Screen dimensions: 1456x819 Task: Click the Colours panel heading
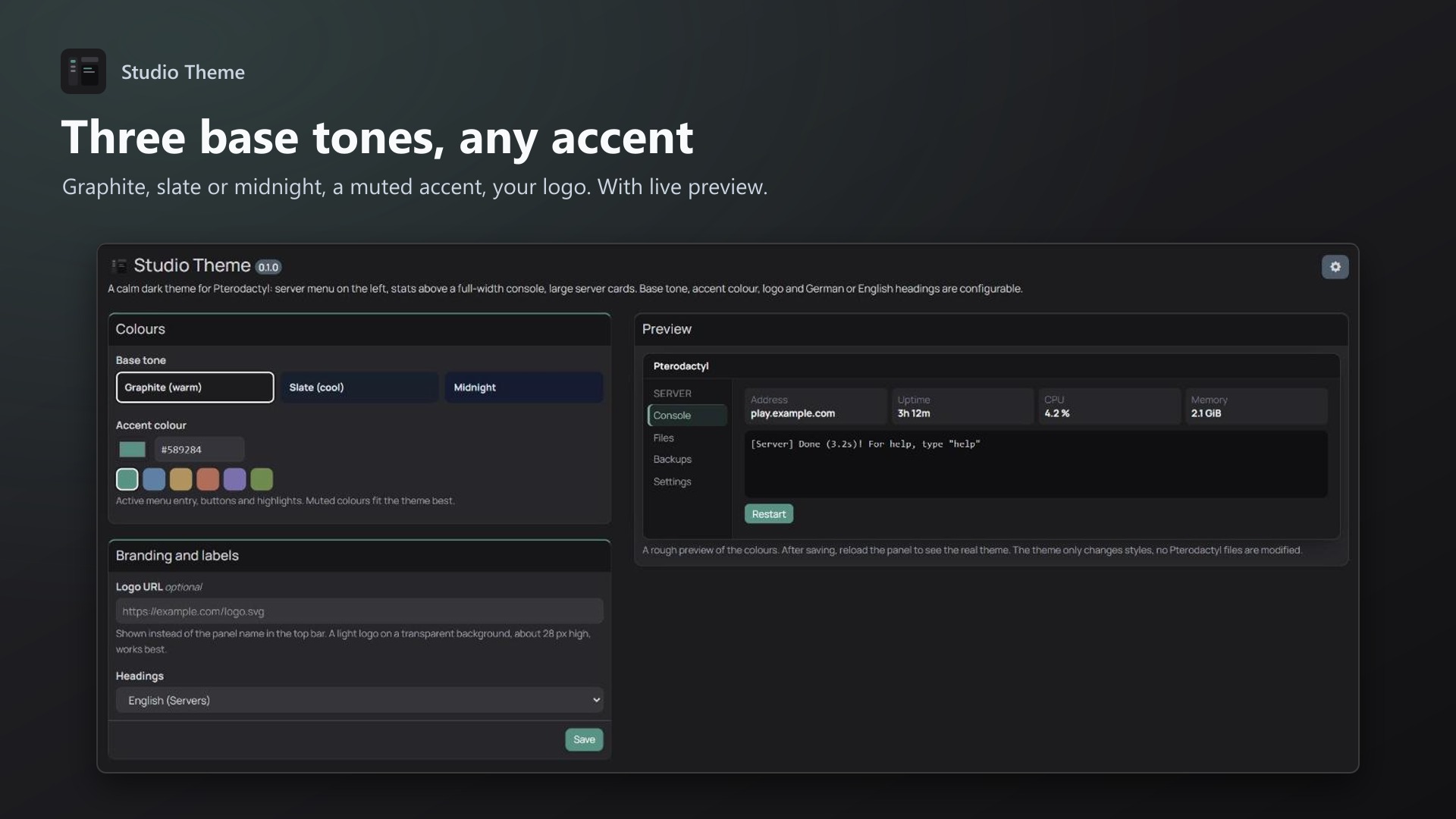[x=140, y=329]
